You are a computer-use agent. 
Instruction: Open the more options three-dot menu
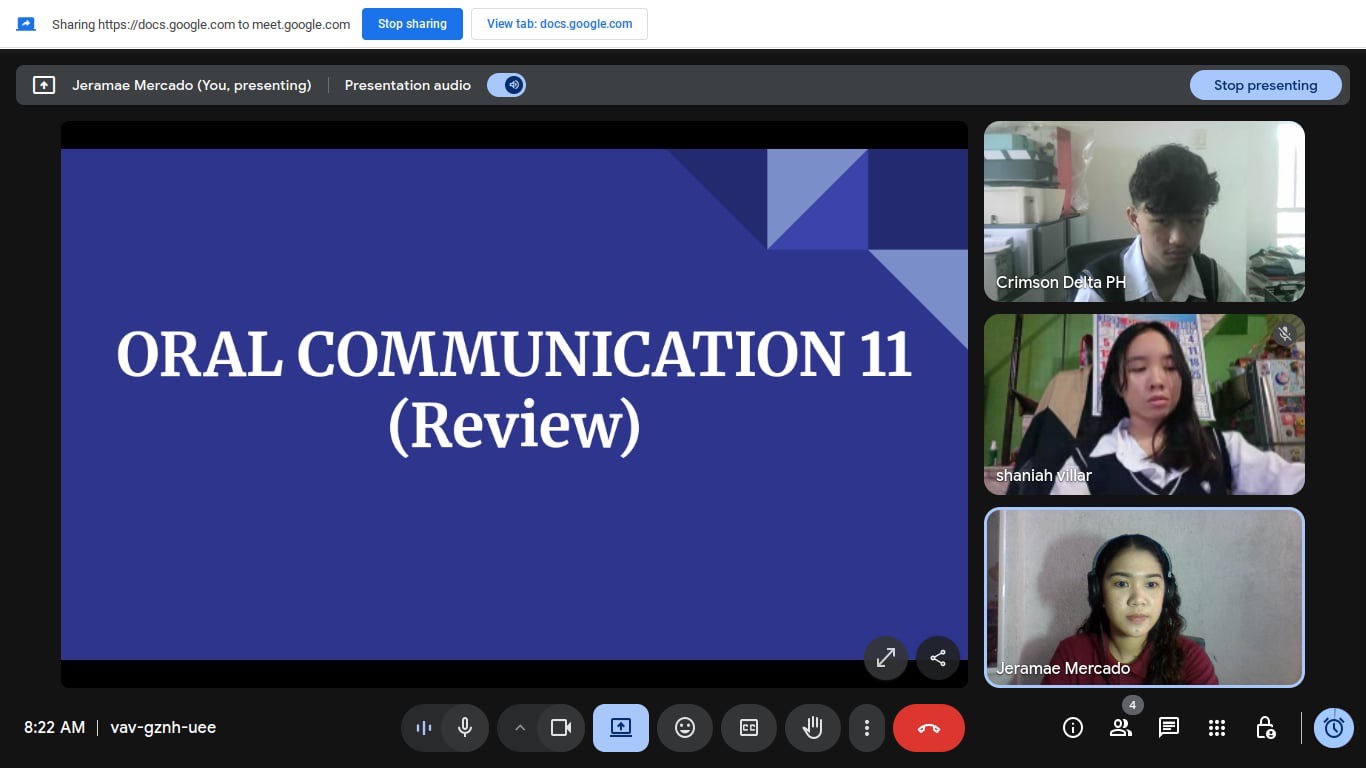click(867, 728)
